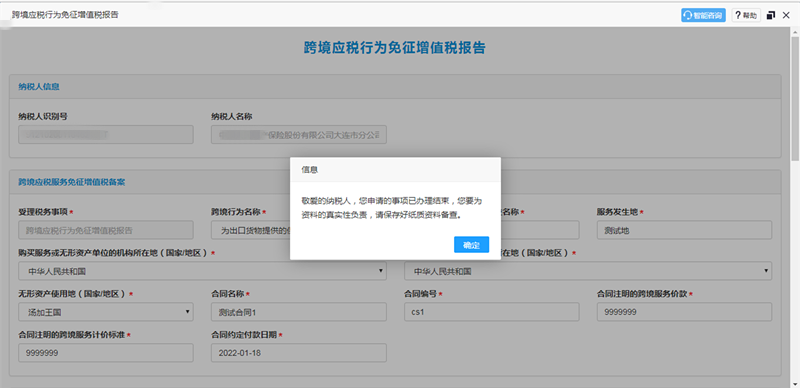Click 合同编号 field containing cs1
The width and height of the screenshot is (800, 388).
click(491, 311)
